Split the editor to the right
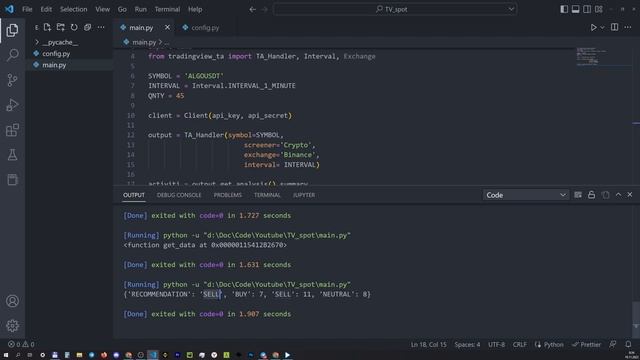Screen dimensions: 640x360 [614, 27]
